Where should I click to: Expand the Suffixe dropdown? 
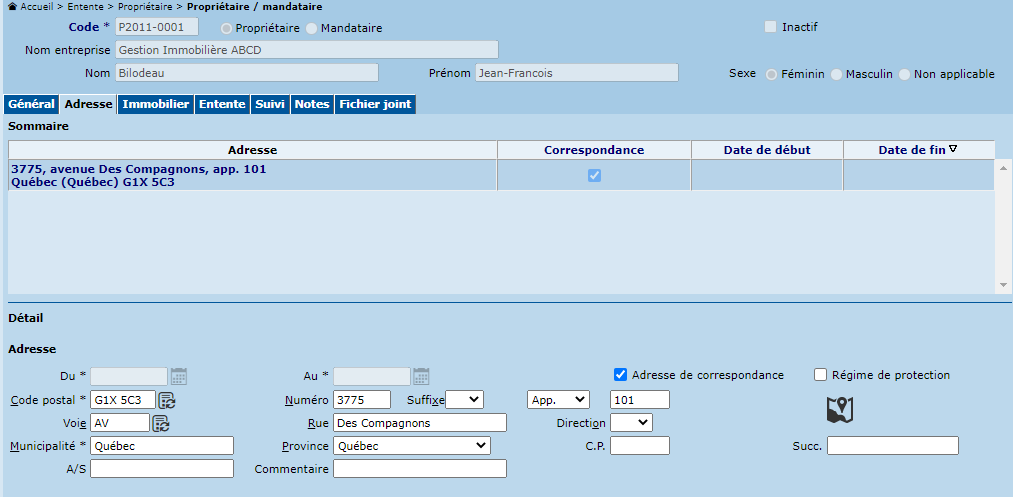tap(464, 400)
